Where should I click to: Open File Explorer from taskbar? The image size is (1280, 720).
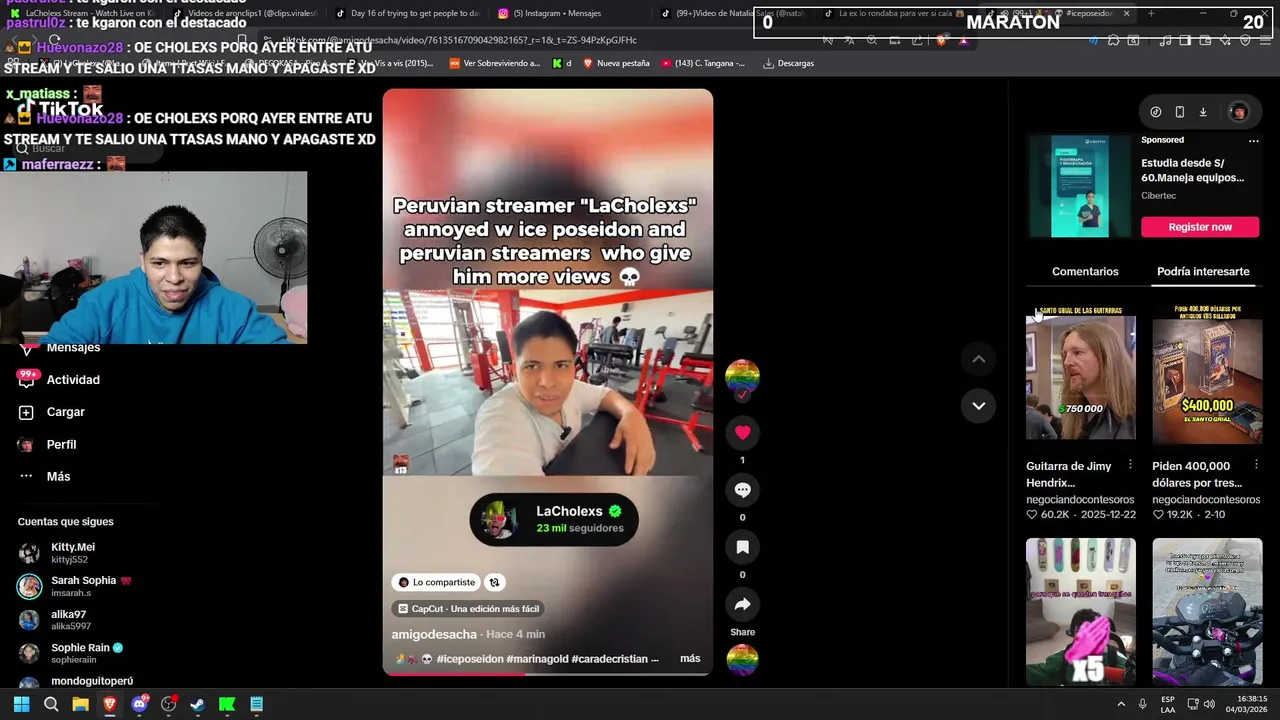pos(80,704)
